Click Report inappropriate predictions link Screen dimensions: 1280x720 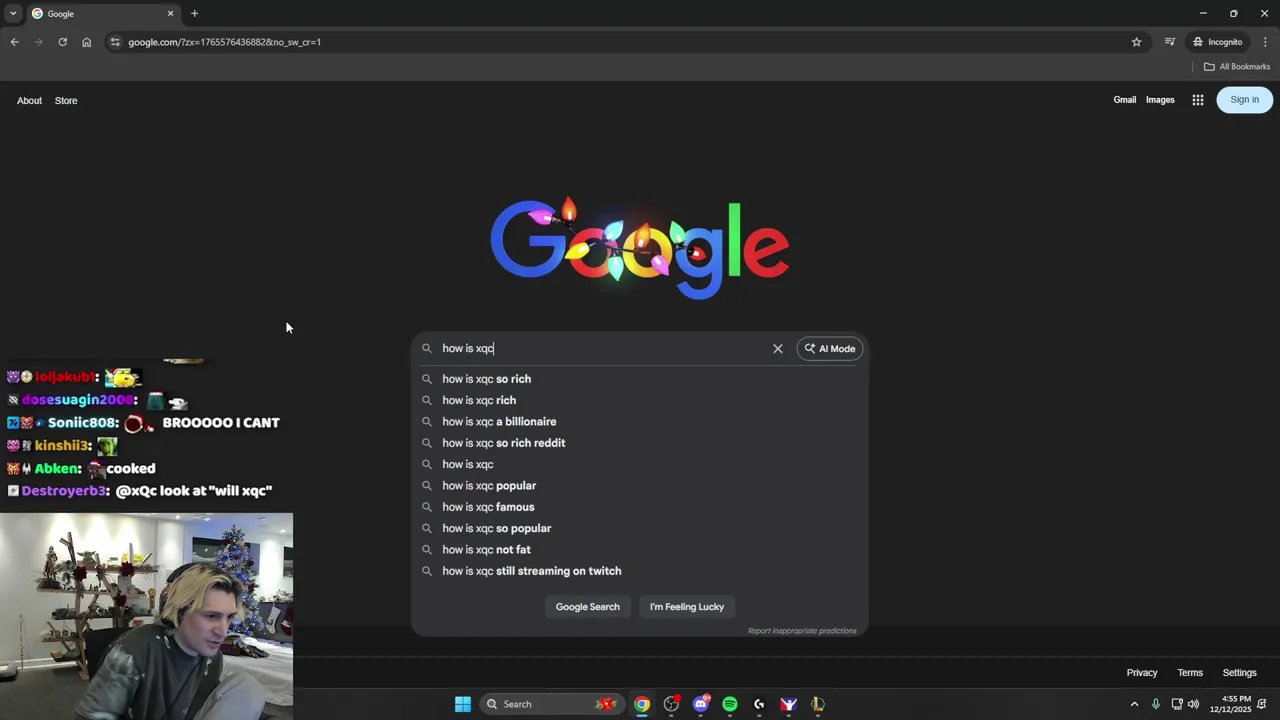click(802, 631)
